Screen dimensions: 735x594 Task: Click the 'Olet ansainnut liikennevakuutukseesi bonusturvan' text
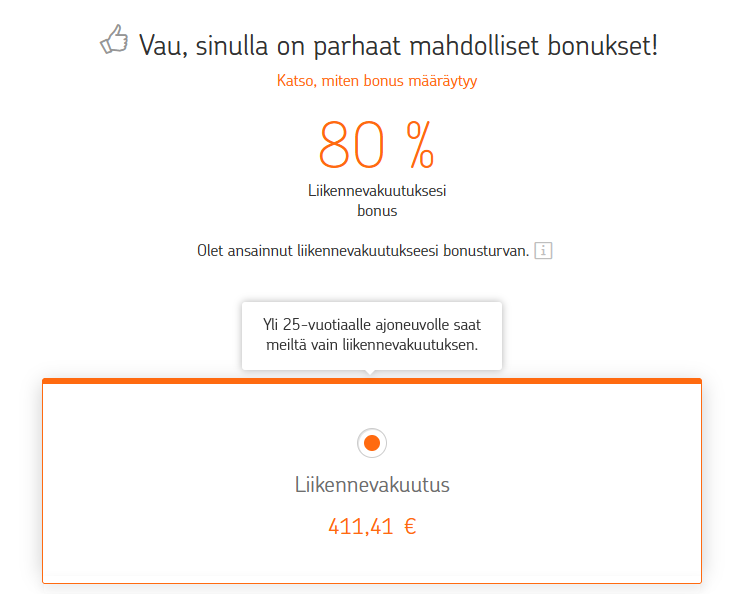363,251
